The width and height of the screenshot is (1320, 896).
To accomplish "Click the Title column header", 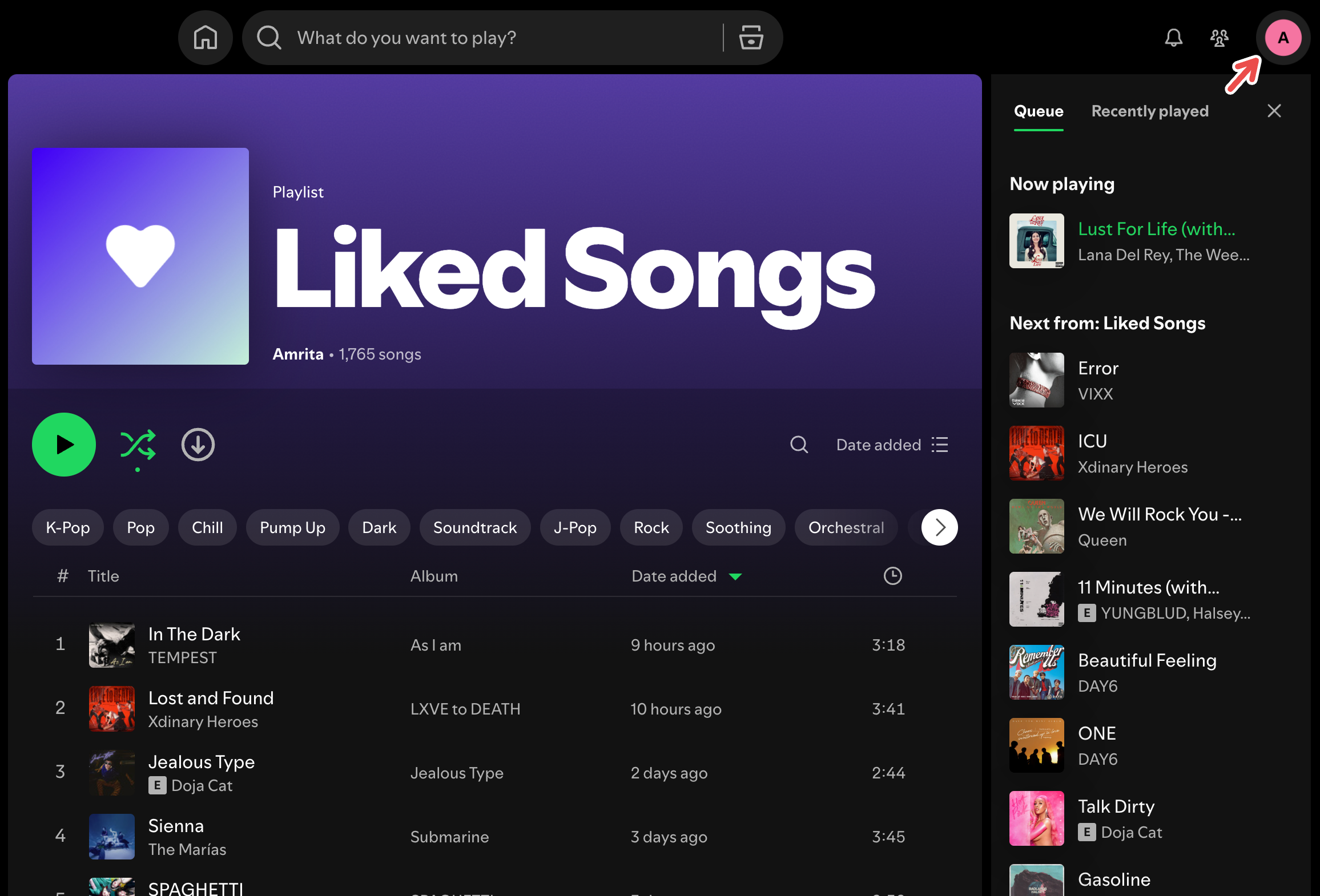I will pos(103,576).
